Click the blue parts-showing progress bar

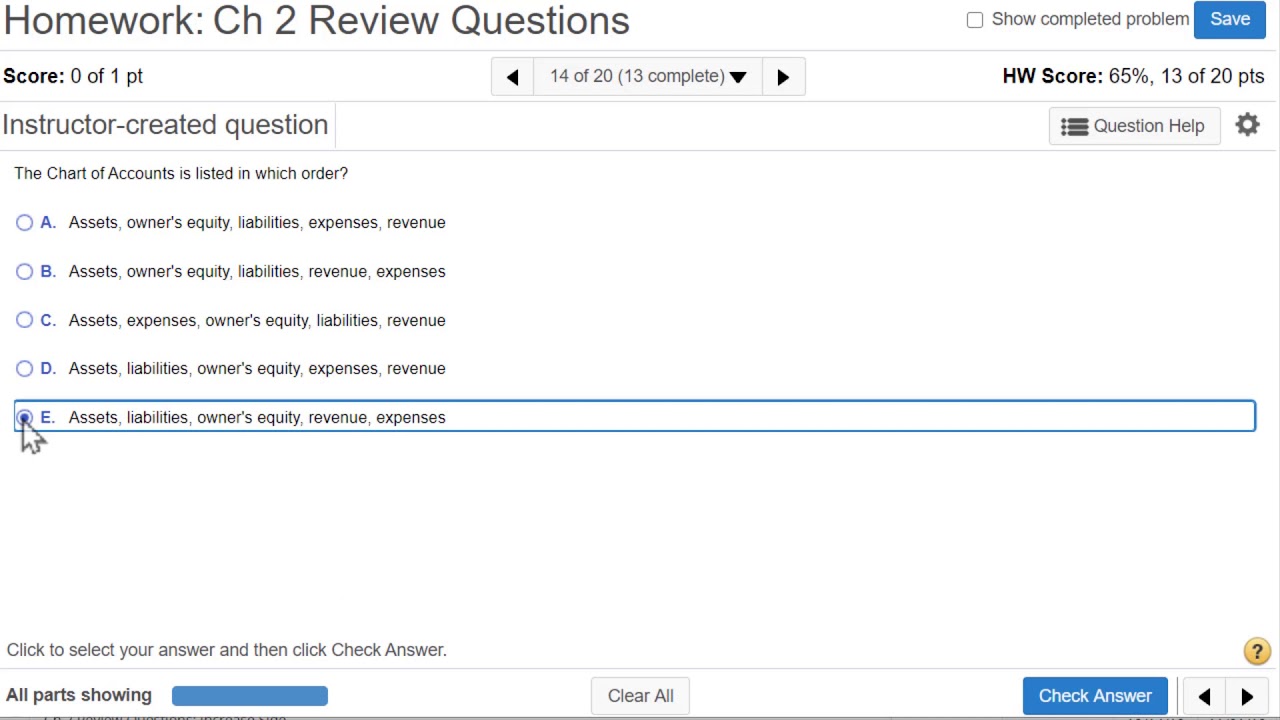pos(250,696)
